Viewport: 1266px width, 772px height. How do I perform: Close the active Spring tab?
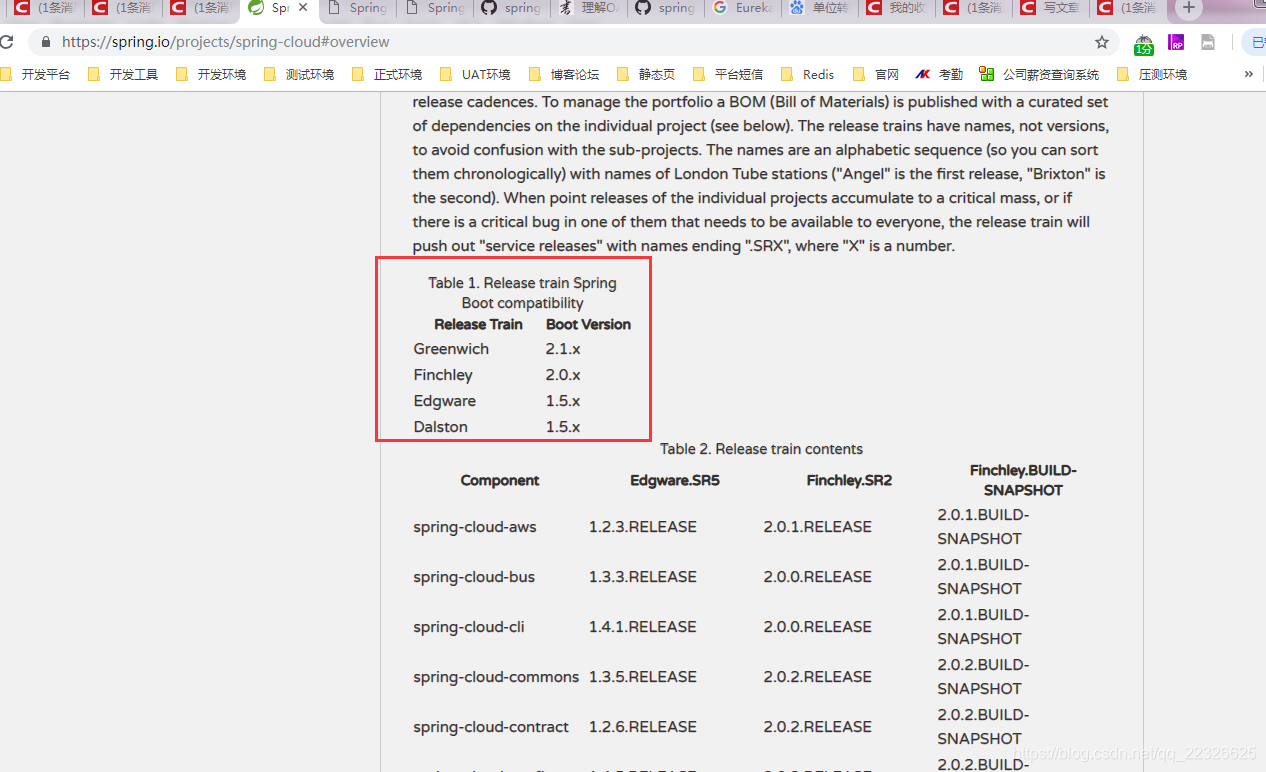[304, 8]
